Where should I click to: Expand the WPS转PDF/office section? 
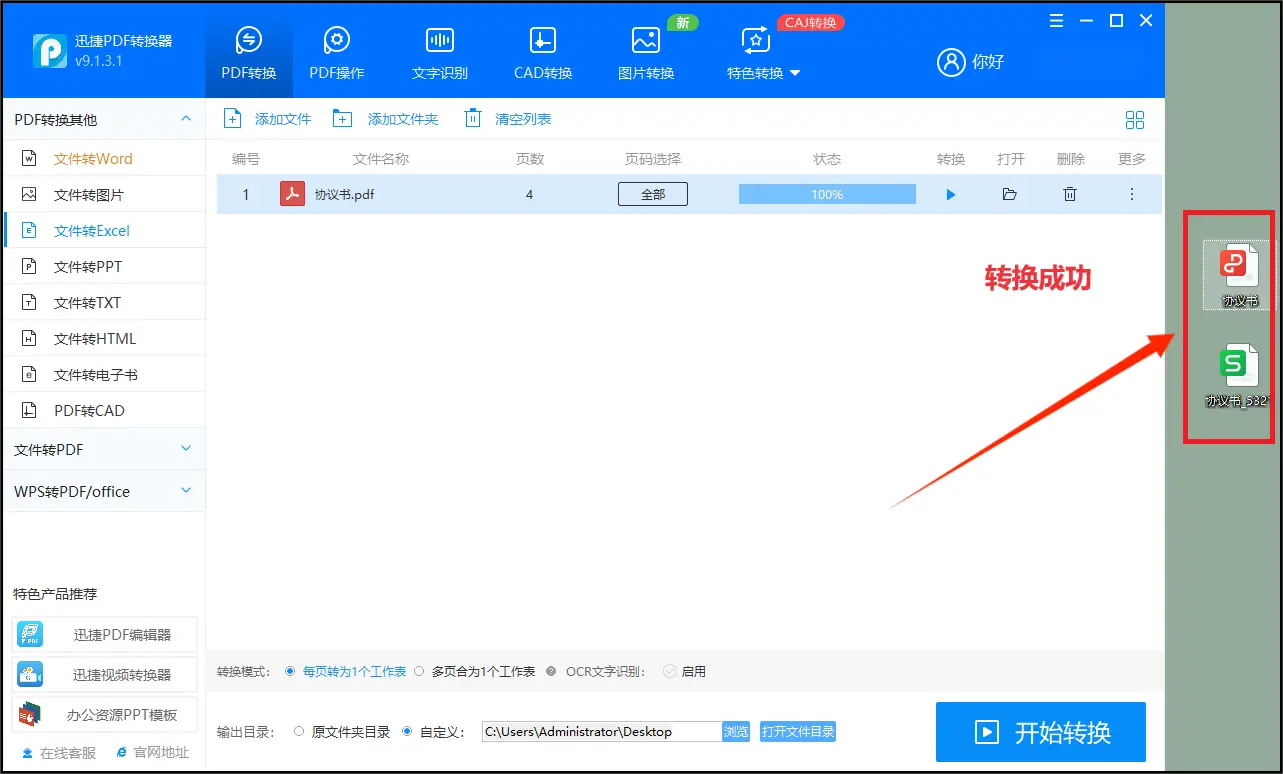pos(104,491)
